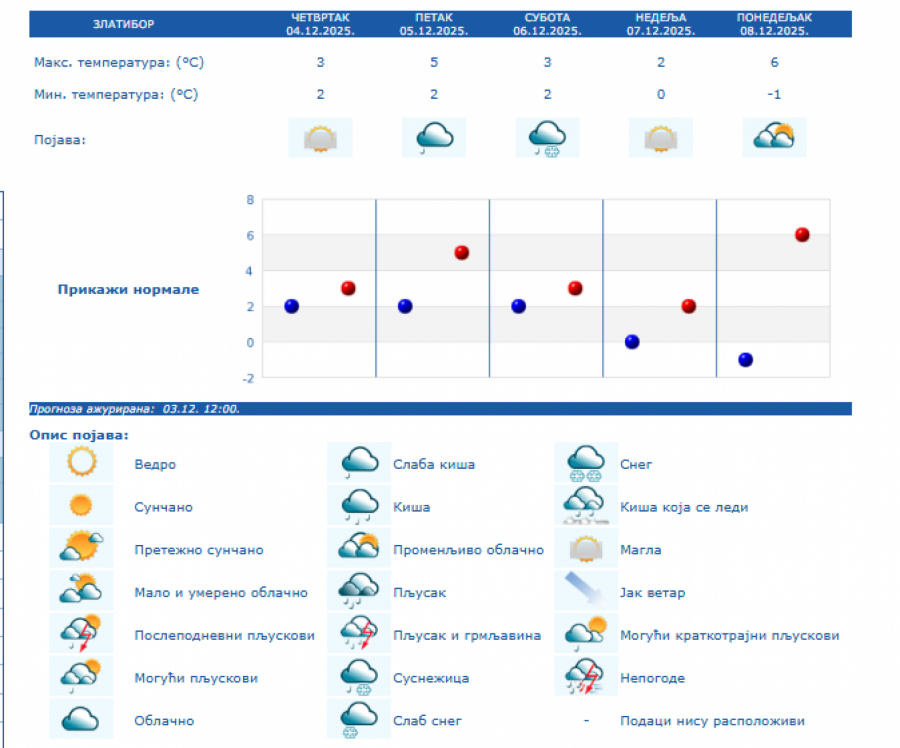
Task: Click the Облачно cloud legend icon
Action: (x=81, y=720)
